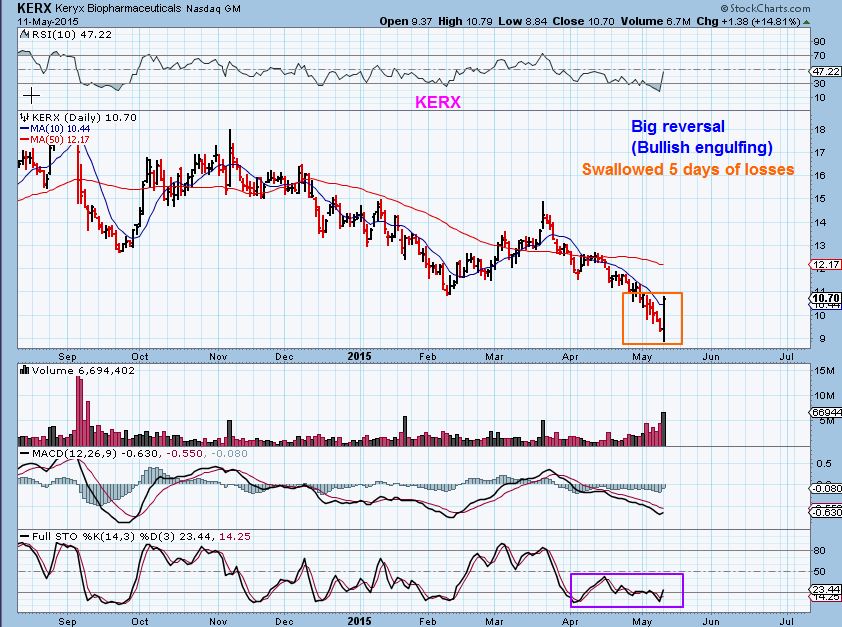Screen dimensions: 842x627
Task: Click the -0.080 histogram tag on right axis
Action: click(826, 488)
